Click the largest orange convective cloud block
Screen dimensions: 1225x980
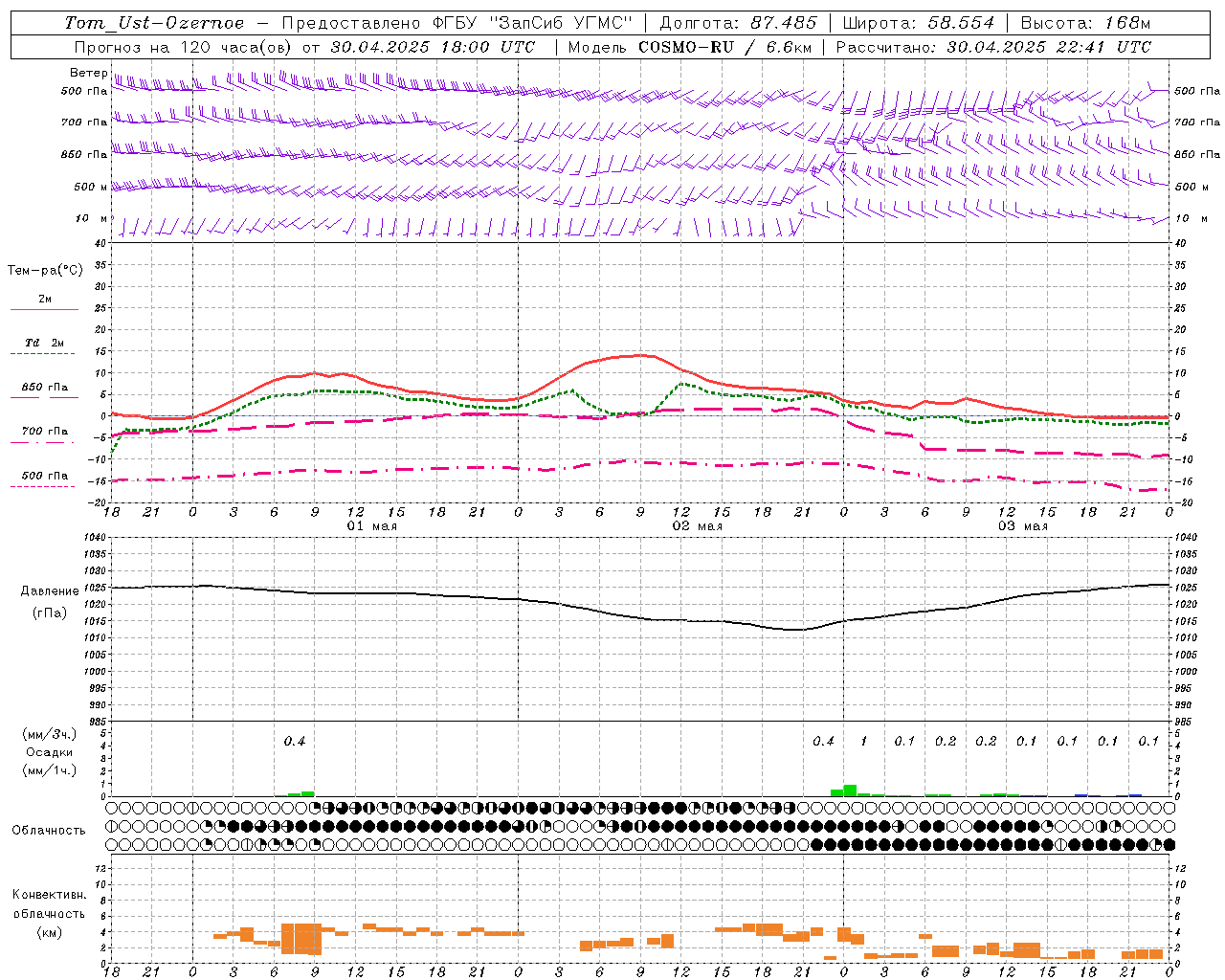click(301, 939)
